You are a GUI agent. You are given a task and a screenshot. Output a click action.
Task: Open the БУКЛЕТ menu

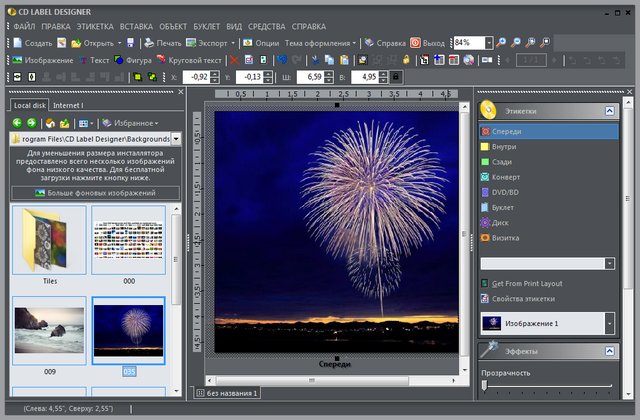coord(206,25)
